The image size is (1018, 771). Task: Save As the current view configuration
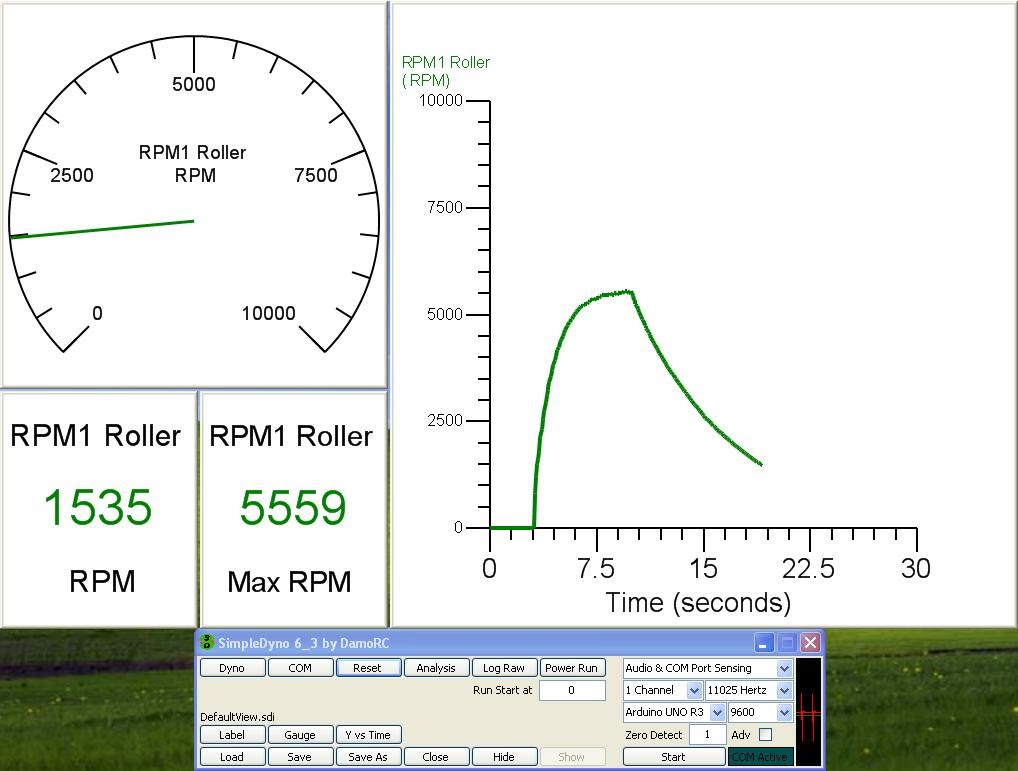(x=368, y=757)
